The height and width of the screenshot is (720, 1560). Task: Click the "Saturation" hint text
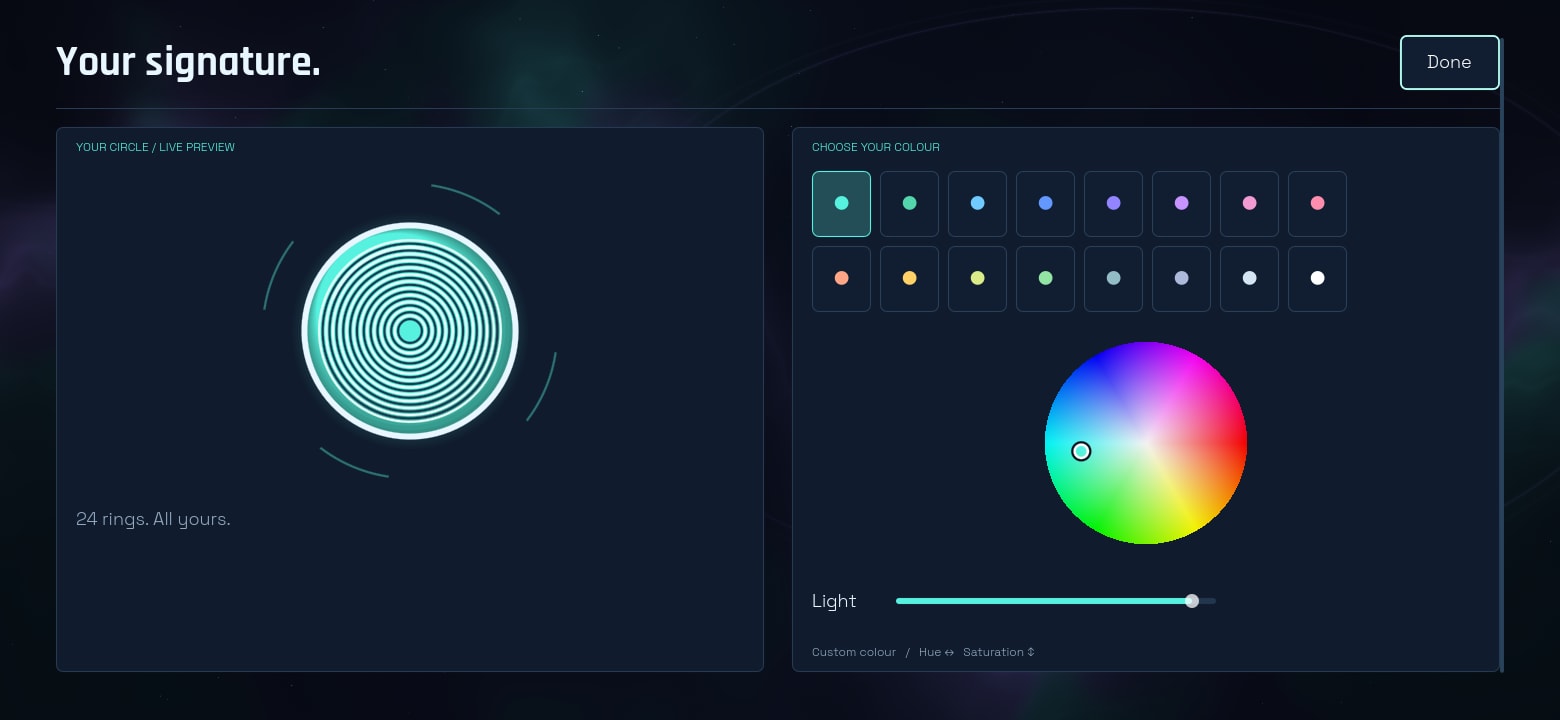[993, 652]
